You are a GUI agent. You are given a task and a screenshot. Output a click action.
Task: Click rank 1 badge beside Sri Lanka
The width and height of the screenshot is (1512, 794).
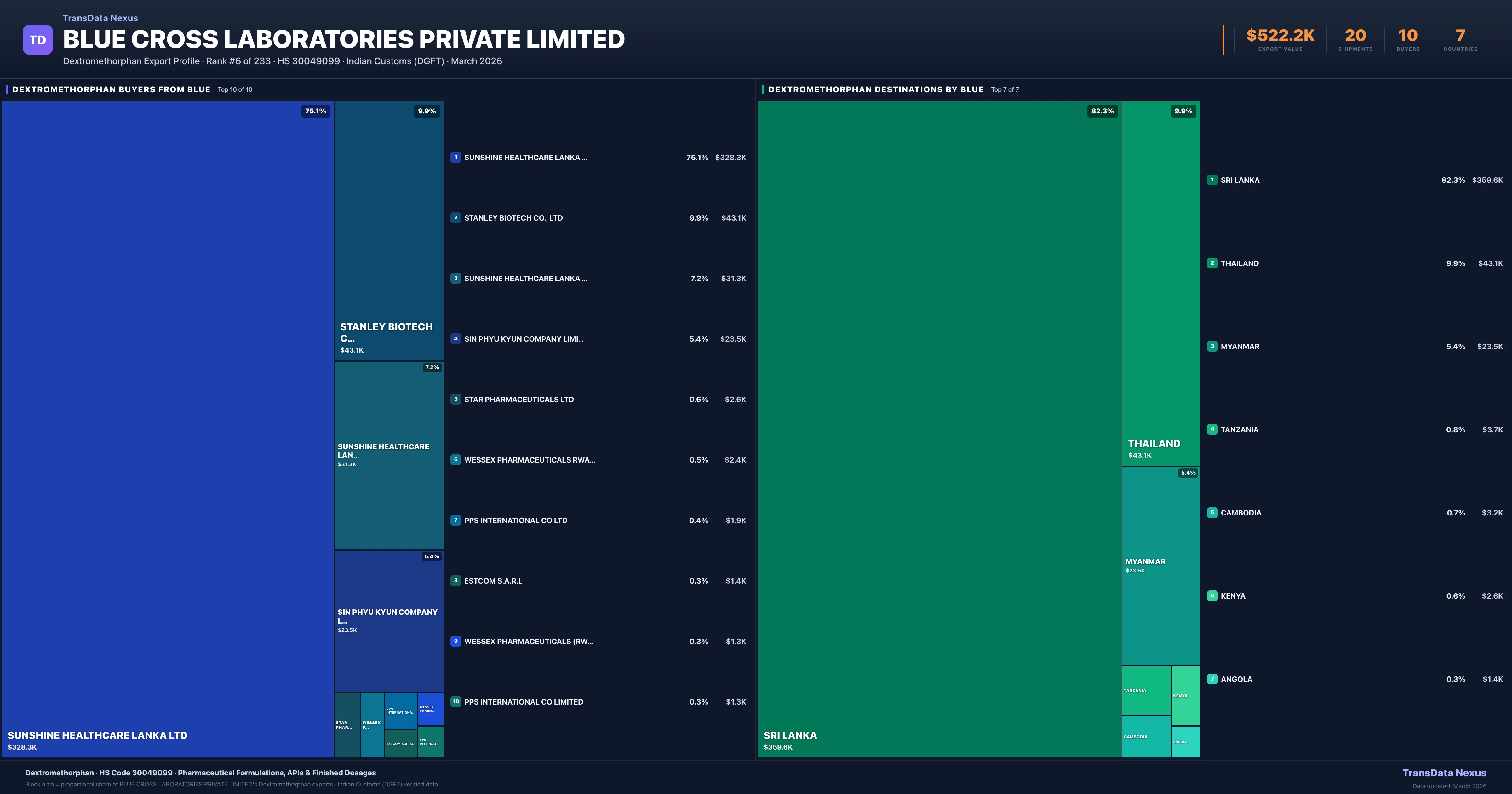(x=1212, y=180)
